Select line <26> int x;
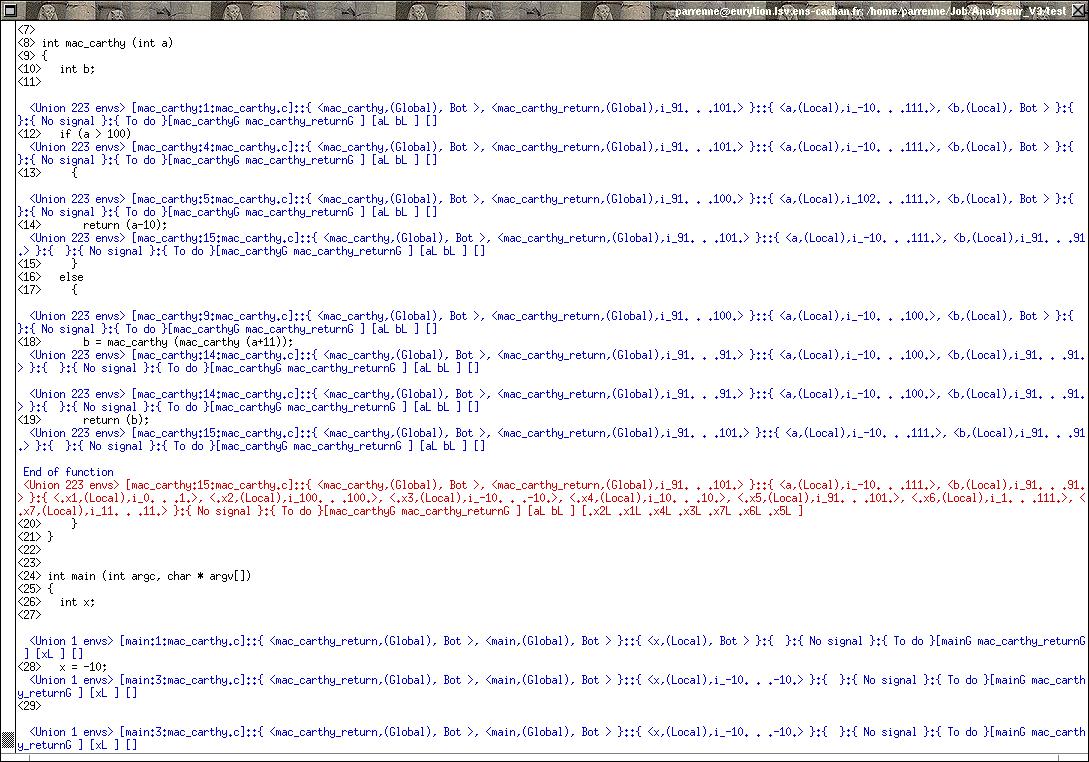This screenshot has width=1089, height=762. click(x=56, y=602)
